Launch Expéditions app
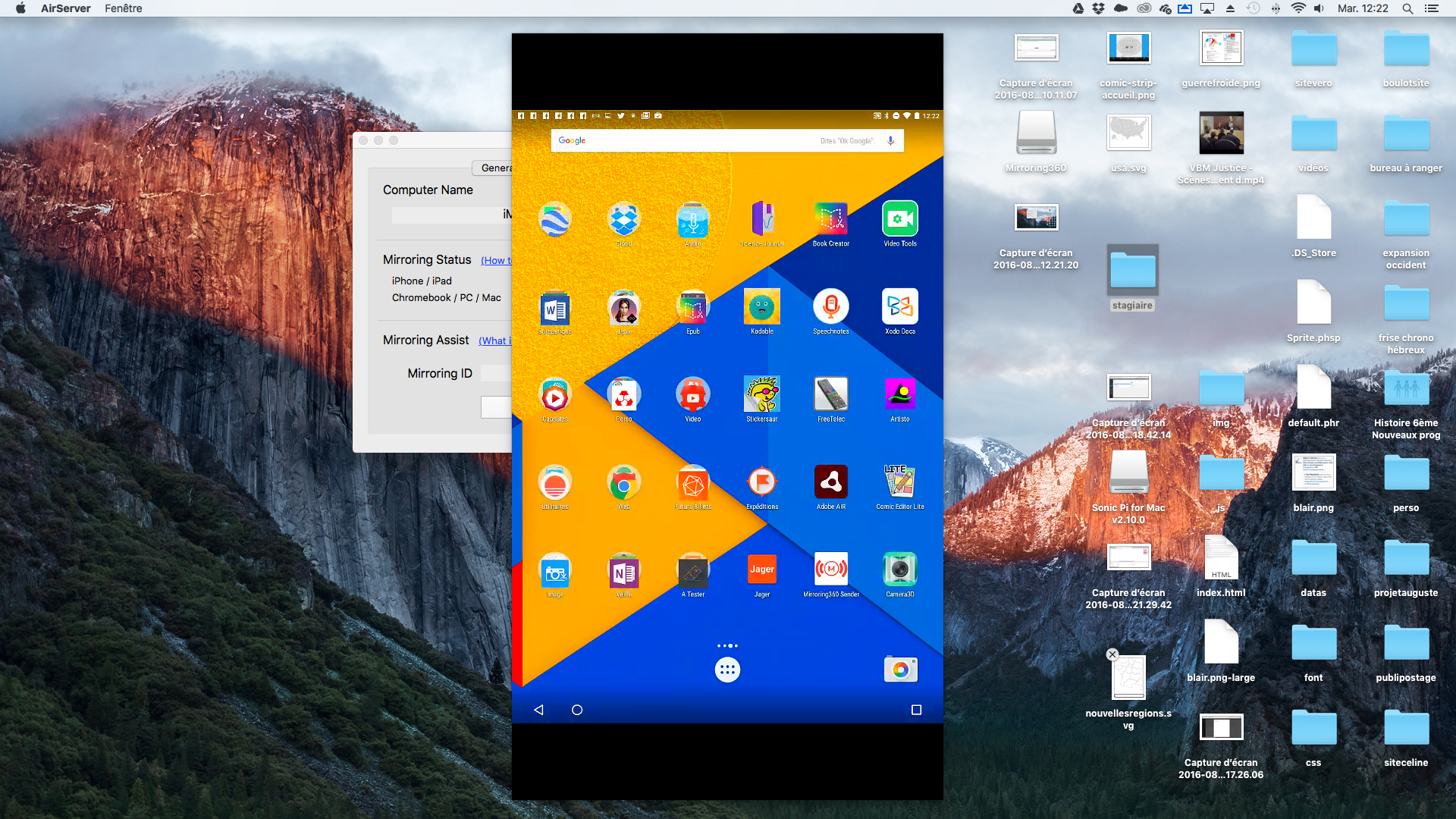Screen dimensions: 1456x819 (x=761, y=483)
